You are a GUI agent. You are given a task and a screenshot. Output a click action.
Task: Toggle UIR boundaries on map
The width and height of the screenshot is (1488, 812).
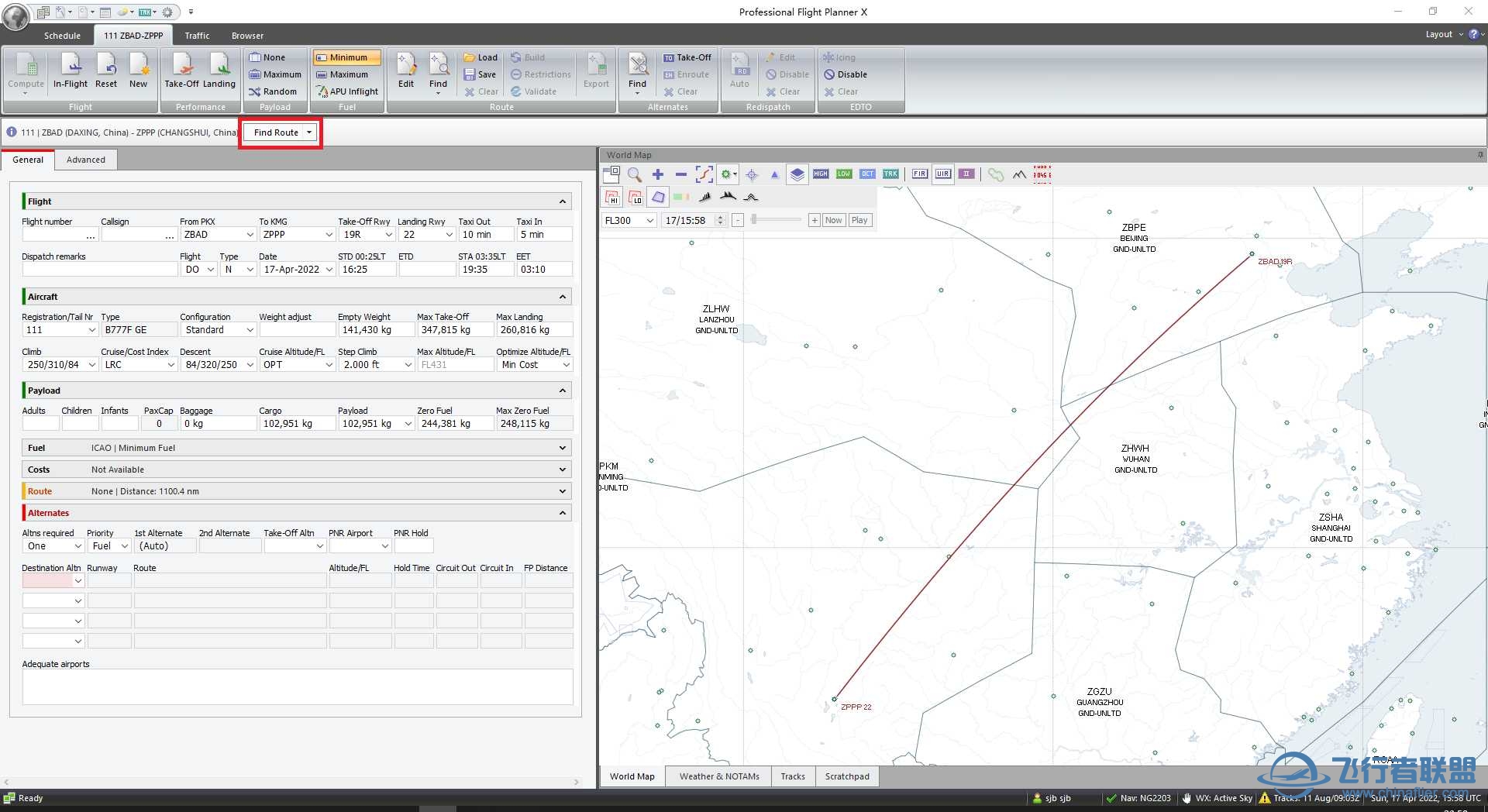click(x=942, y=174)
